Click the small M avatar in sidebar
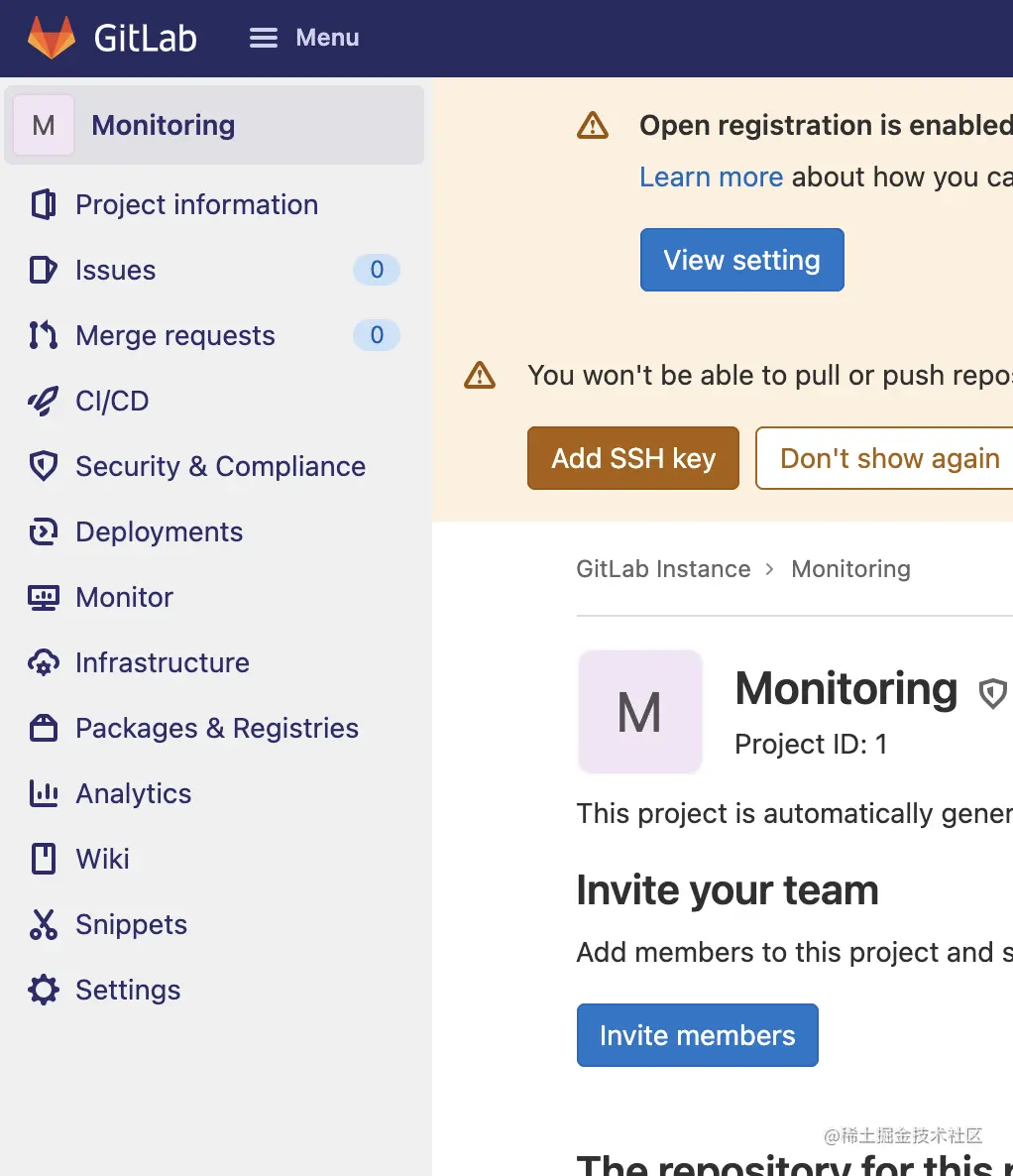This screenshot has height=1176, width=1013. coord(44,125)
